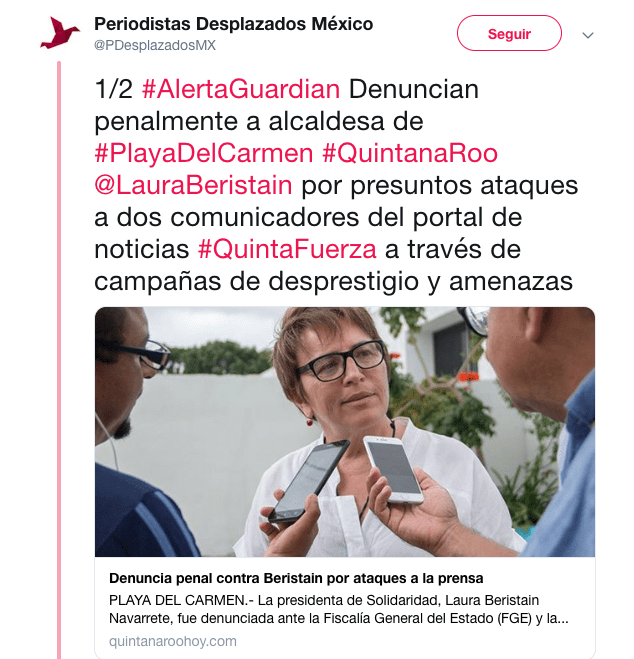Viewport: 634px width, 659px height.
Task: Expand the tweet options chevron
Action: [x=587, y=35]
